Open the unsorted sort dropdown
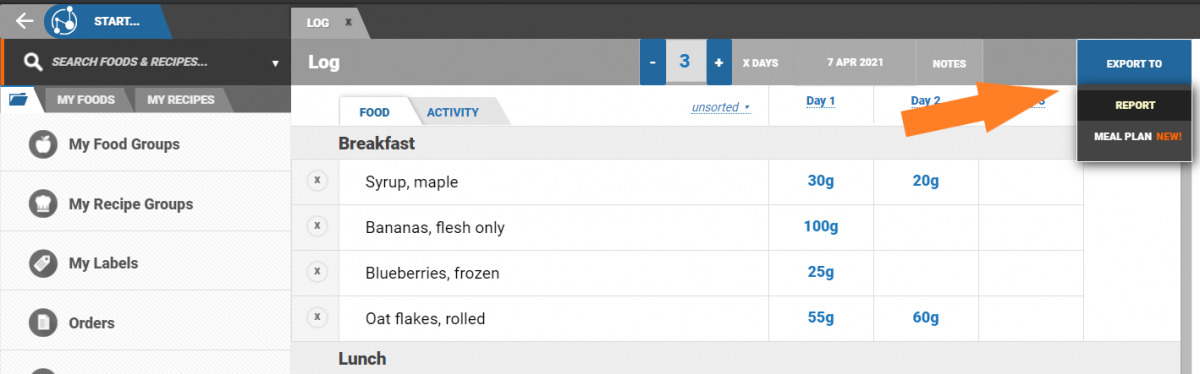The width and height of the screenshot is (1200, 374). pos(720,107)
